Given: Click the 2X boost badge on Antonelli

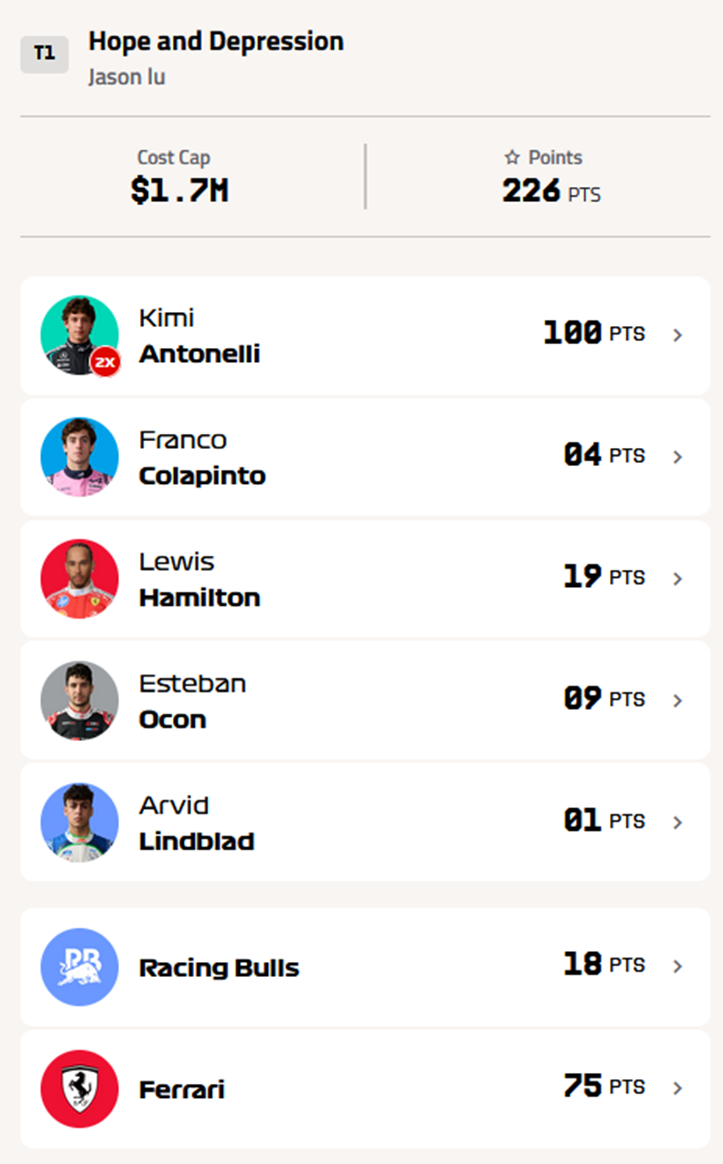Looking at the screenshot, I should click(104, 361).
